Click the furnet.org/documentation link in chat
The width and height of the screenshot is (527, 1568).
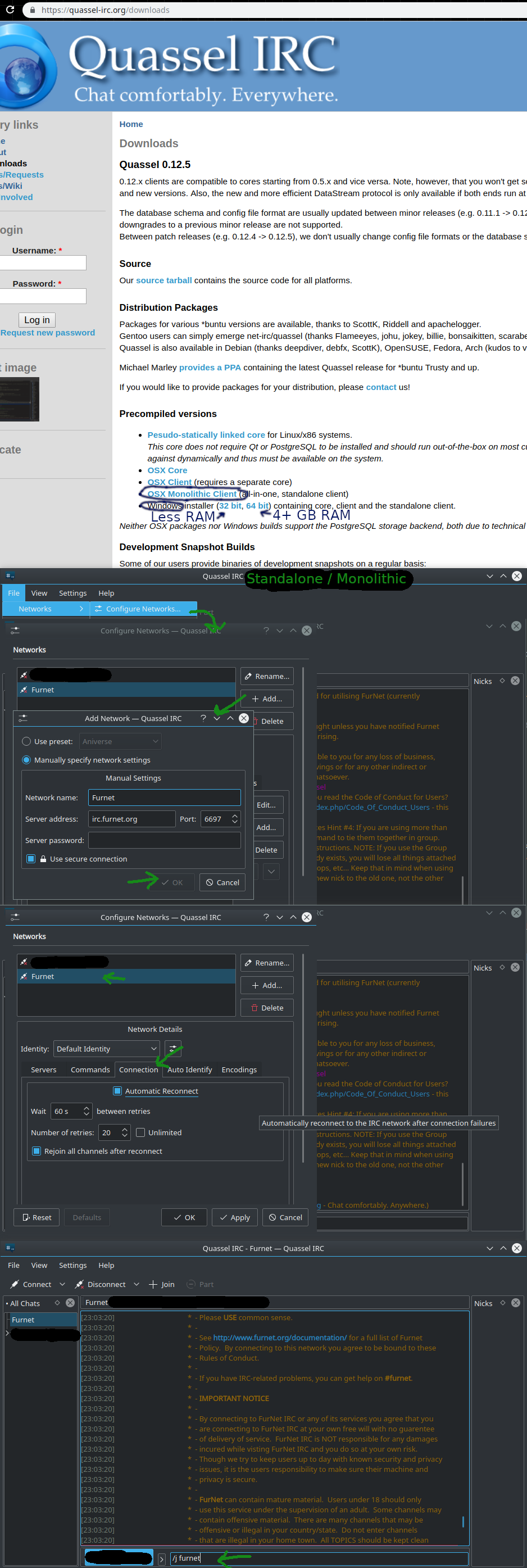tap(280, 1338)
